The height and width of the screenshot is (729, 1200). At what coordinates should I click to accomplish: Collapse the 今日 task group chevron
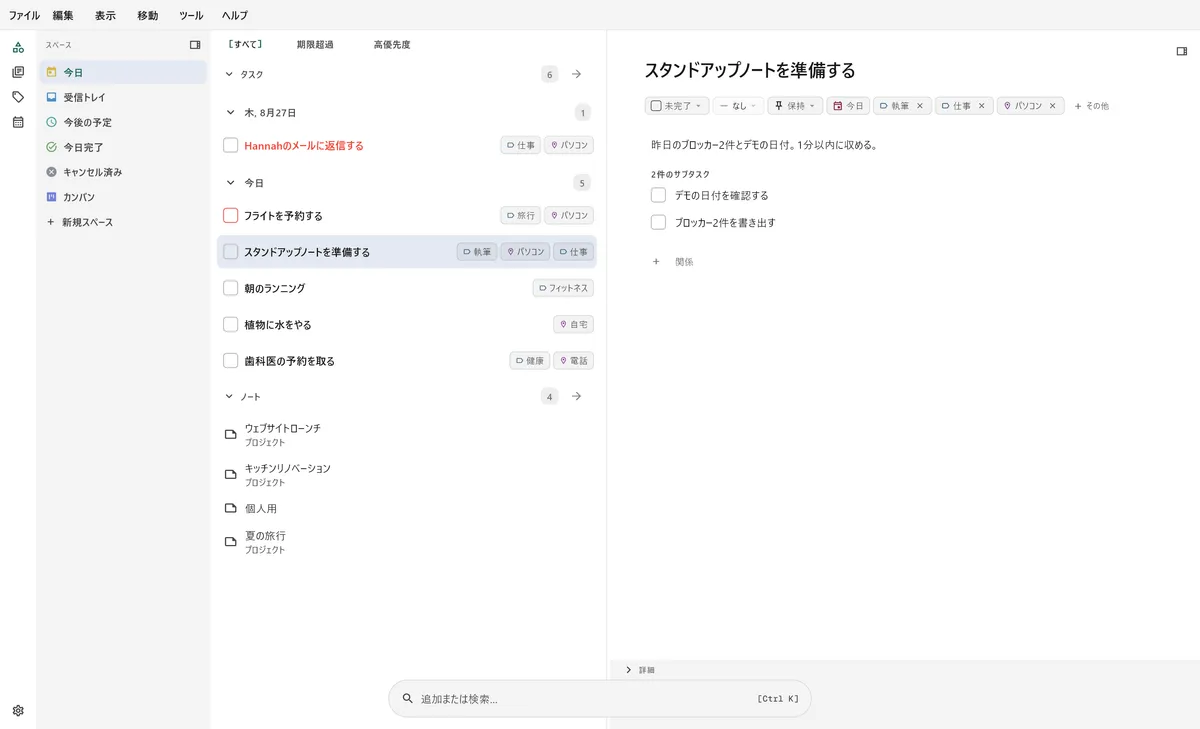[x=229, y=183]
